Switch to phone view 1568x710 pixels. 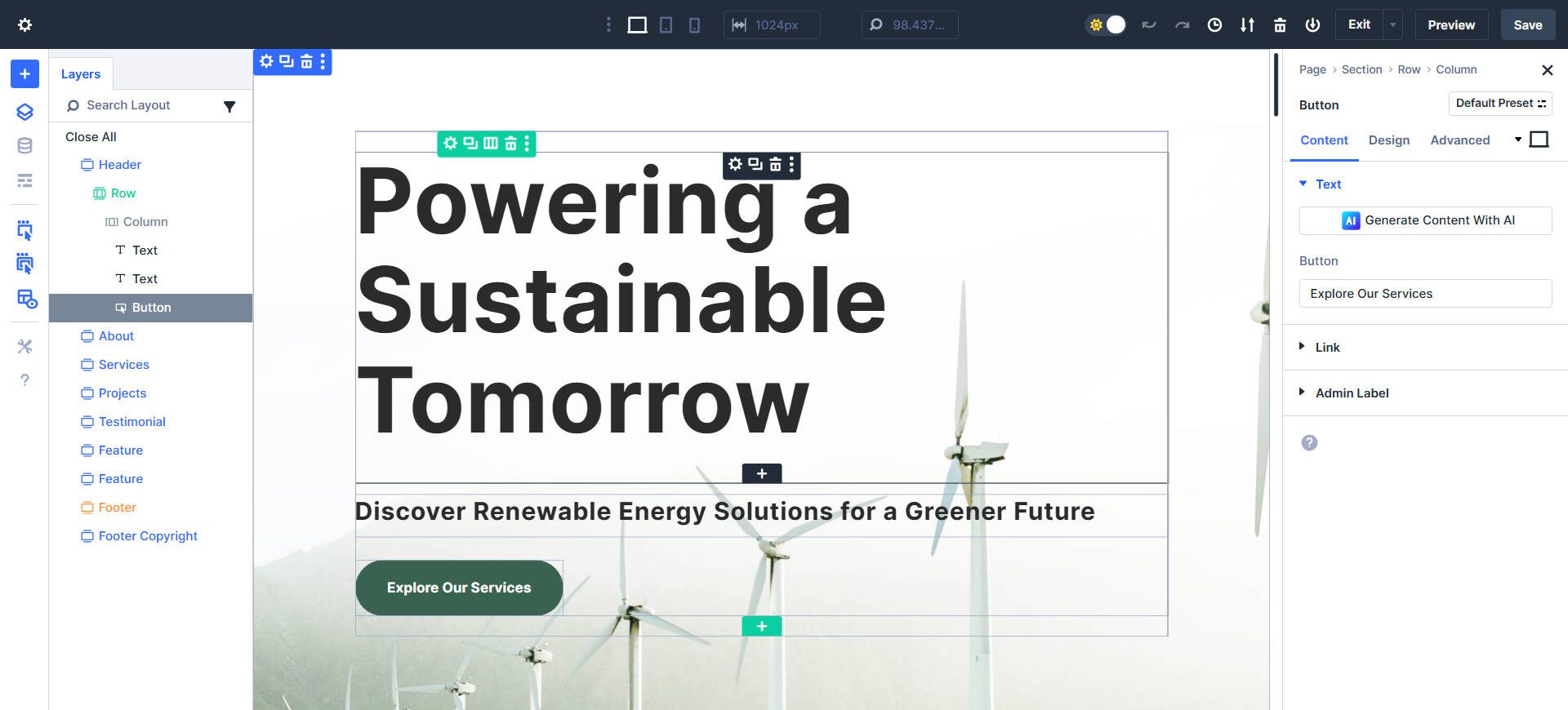694,24
